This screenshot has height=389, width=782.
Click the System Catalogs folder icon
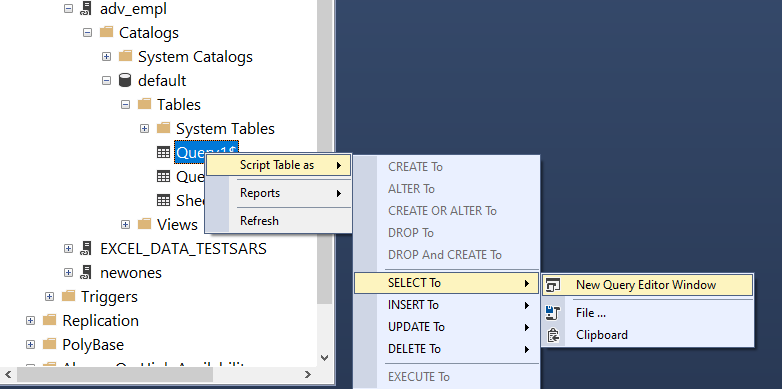[x=125, y=56]
